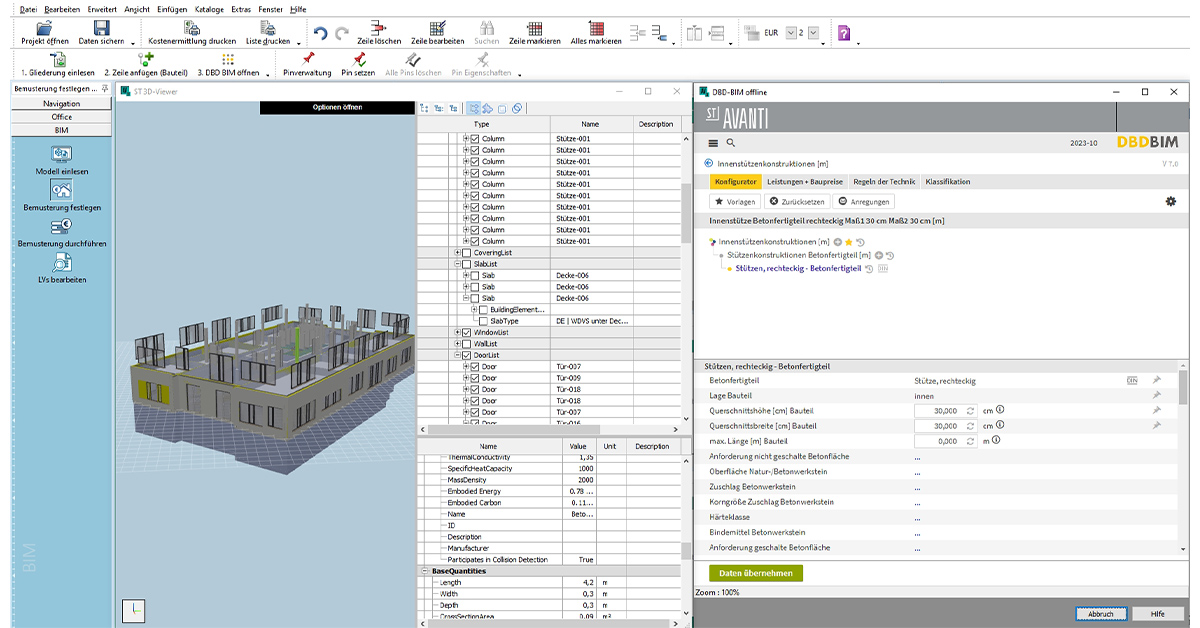Click the Pin setzen icon
This screenshot has width=1200, height=628.
(x=358, y=59)
